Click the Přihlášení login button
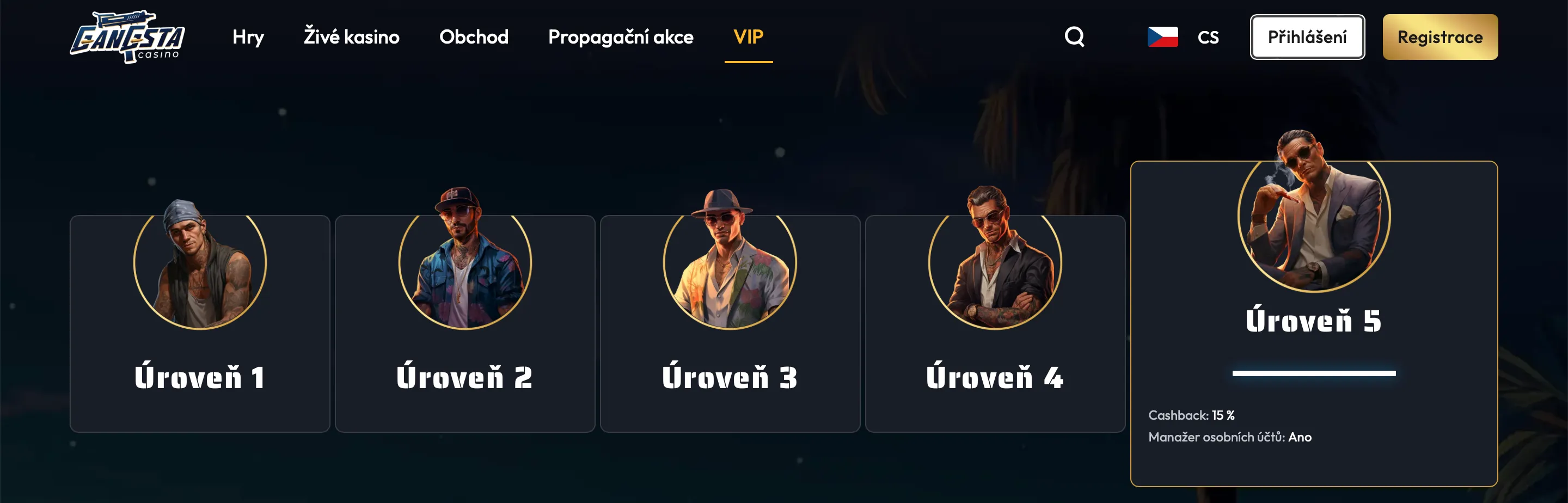The width and height of the screenshot is (1568, 503). point(1307,37)
